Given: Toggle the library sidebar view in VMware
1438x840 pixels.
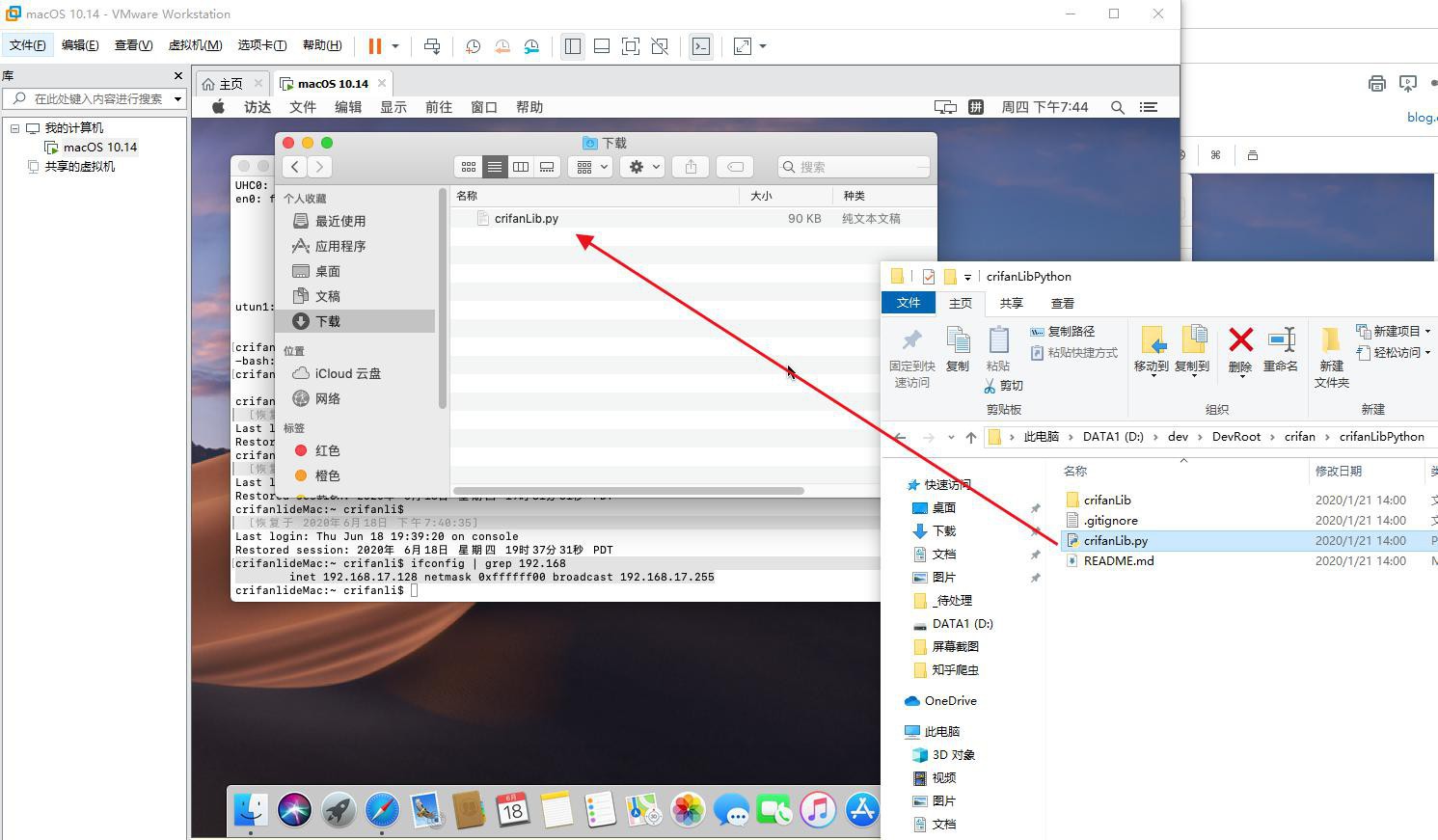Looking at the screenshot, I should pyautogui.click(x=572, y=46).
